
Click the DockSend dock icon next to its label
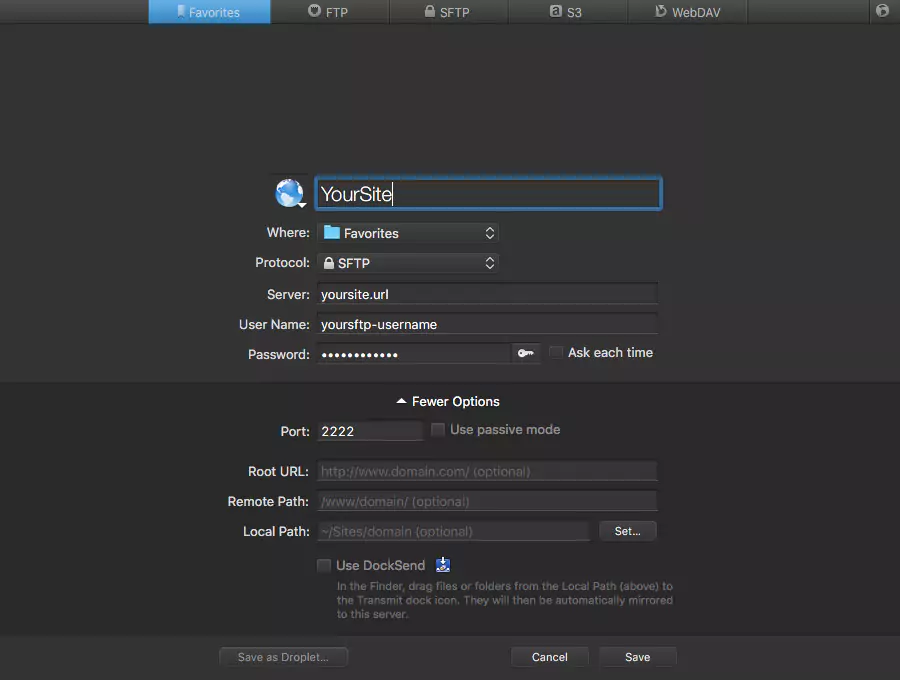point(443,564)
